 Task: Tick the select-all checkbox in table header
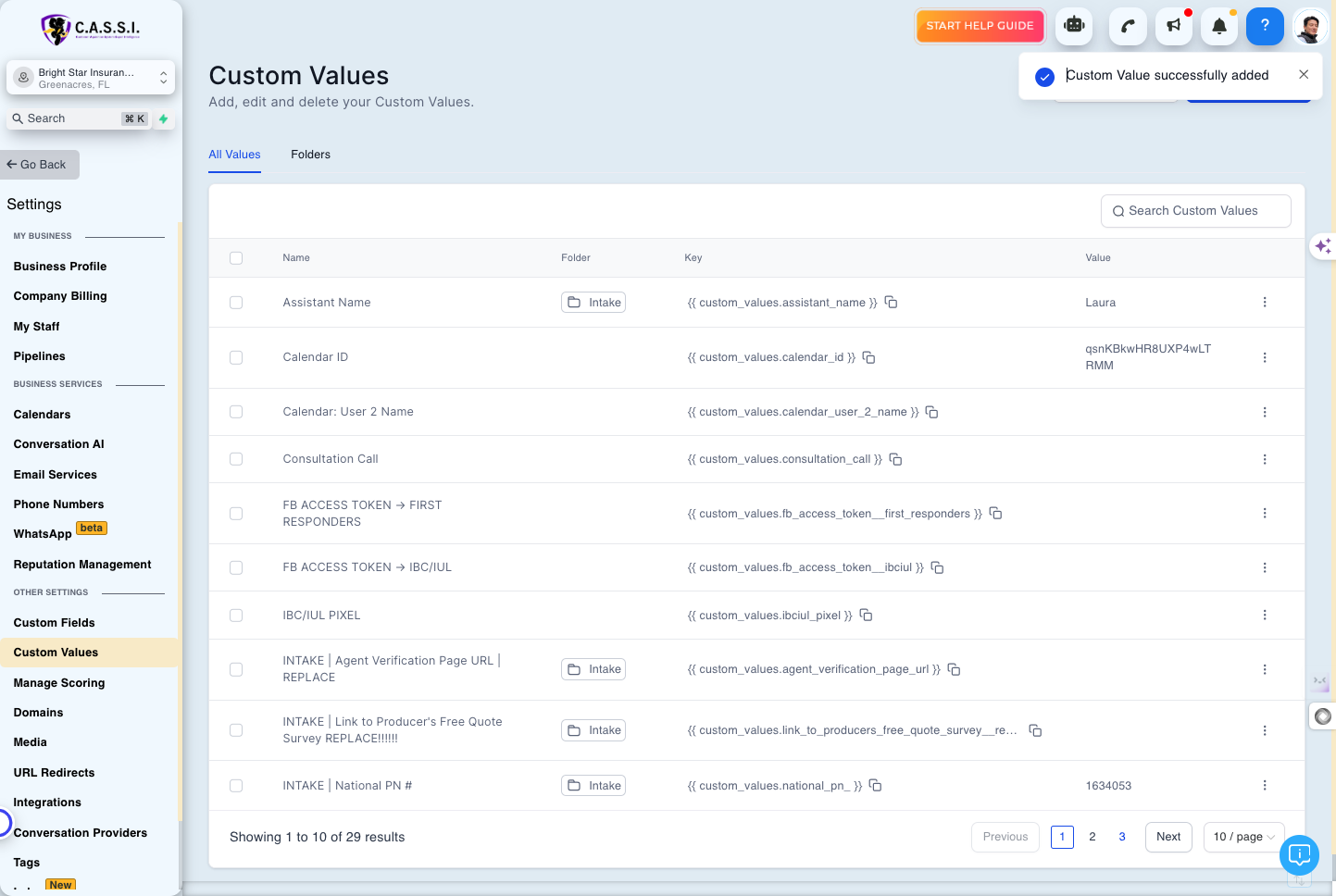pos(236,258)
